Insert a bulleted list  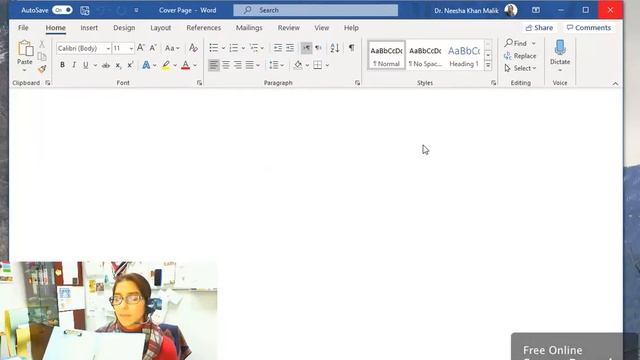click(213, 48)
